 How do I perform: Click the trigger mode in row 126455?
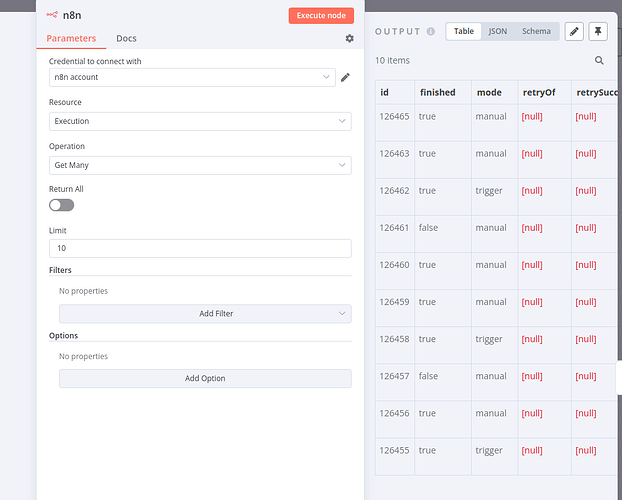pos(489,451)
